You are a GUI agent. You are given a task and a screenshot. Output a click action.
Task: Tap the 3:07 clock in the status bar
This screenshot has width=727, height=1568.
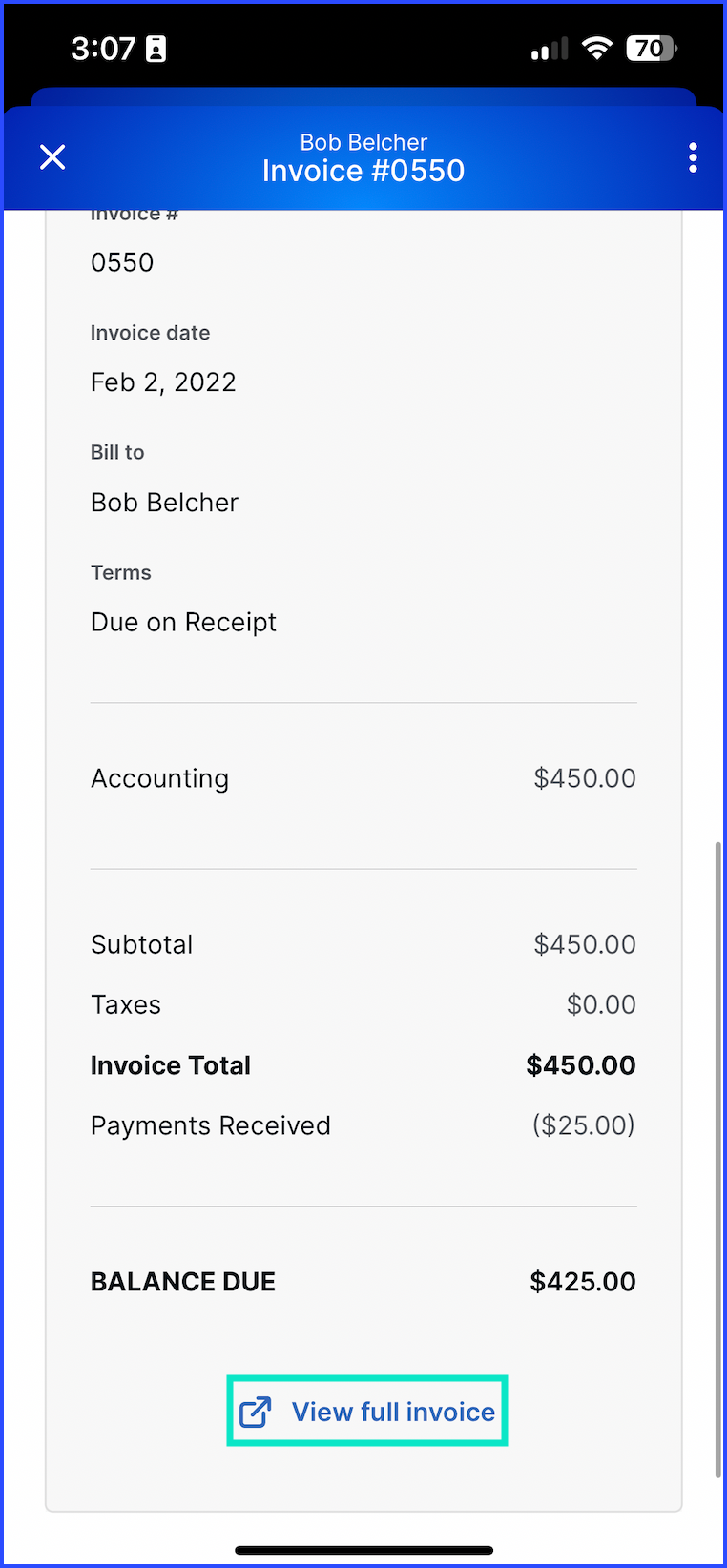point(103,49)
